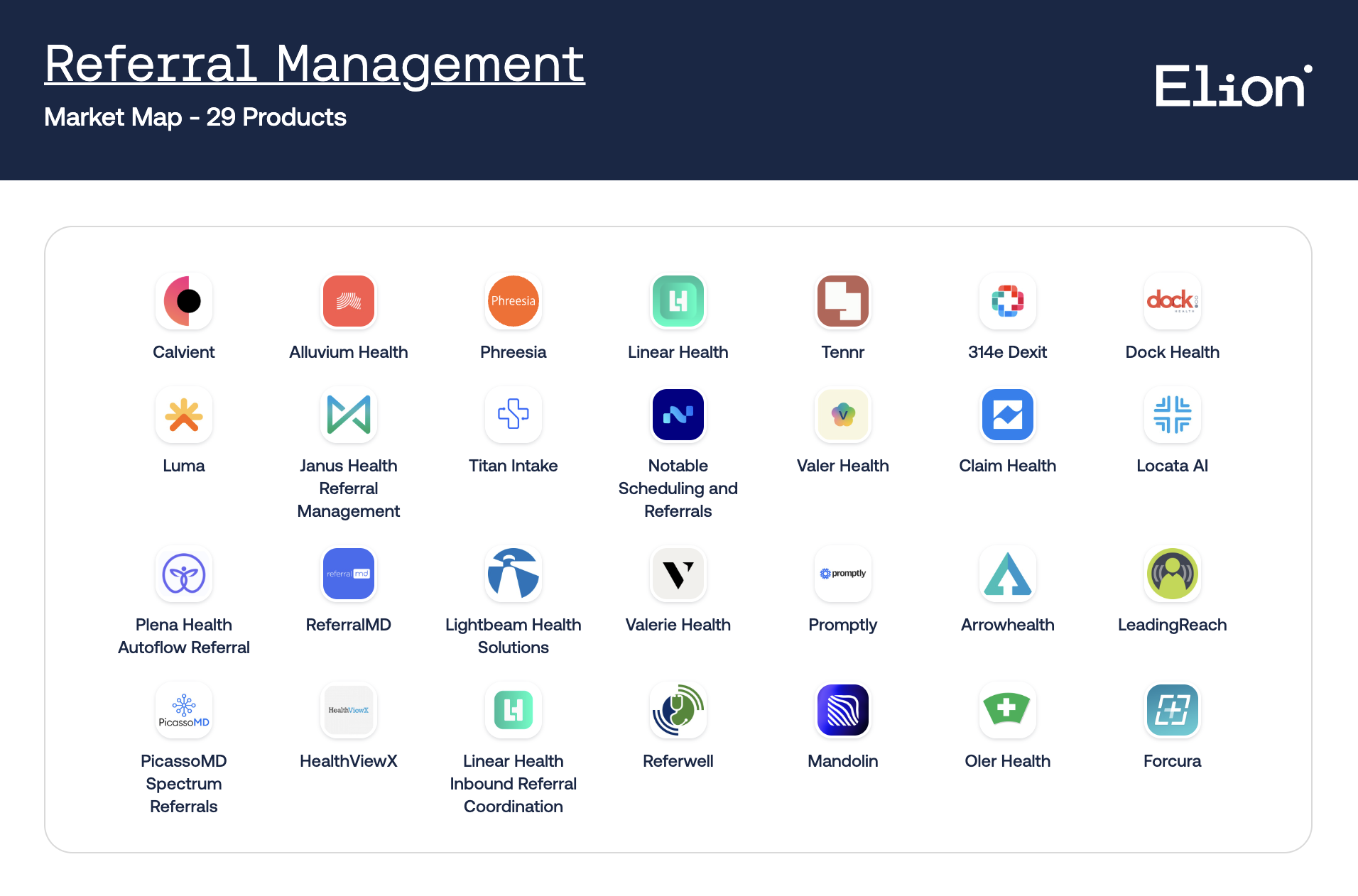Open Janus Health Referral Management icon
Viewport: 1358px width, 896px height.
click(x=349, y=415)
